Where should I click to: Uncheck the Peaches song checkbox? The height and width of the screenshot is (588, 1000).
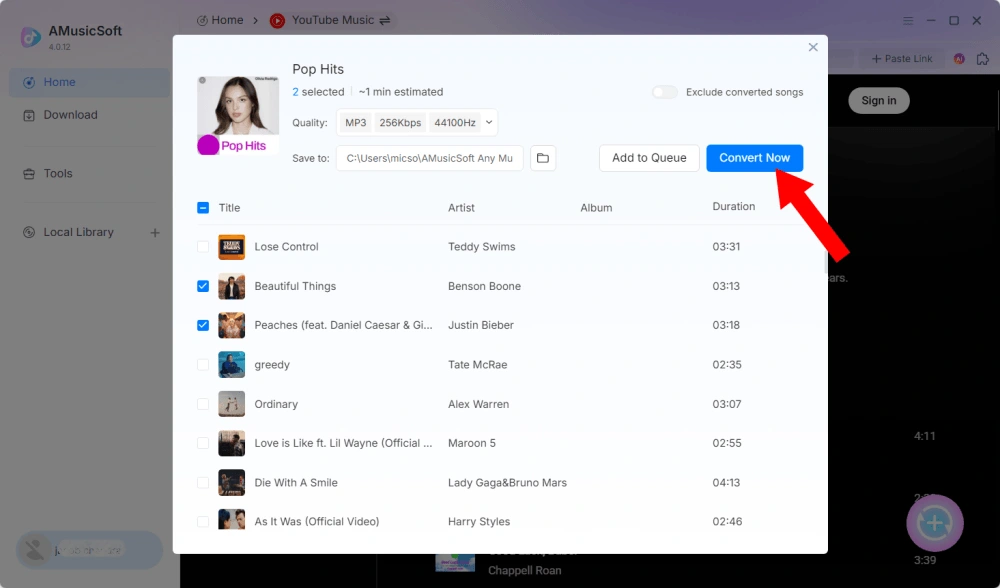pyautogui.click(x=203, y=325)
